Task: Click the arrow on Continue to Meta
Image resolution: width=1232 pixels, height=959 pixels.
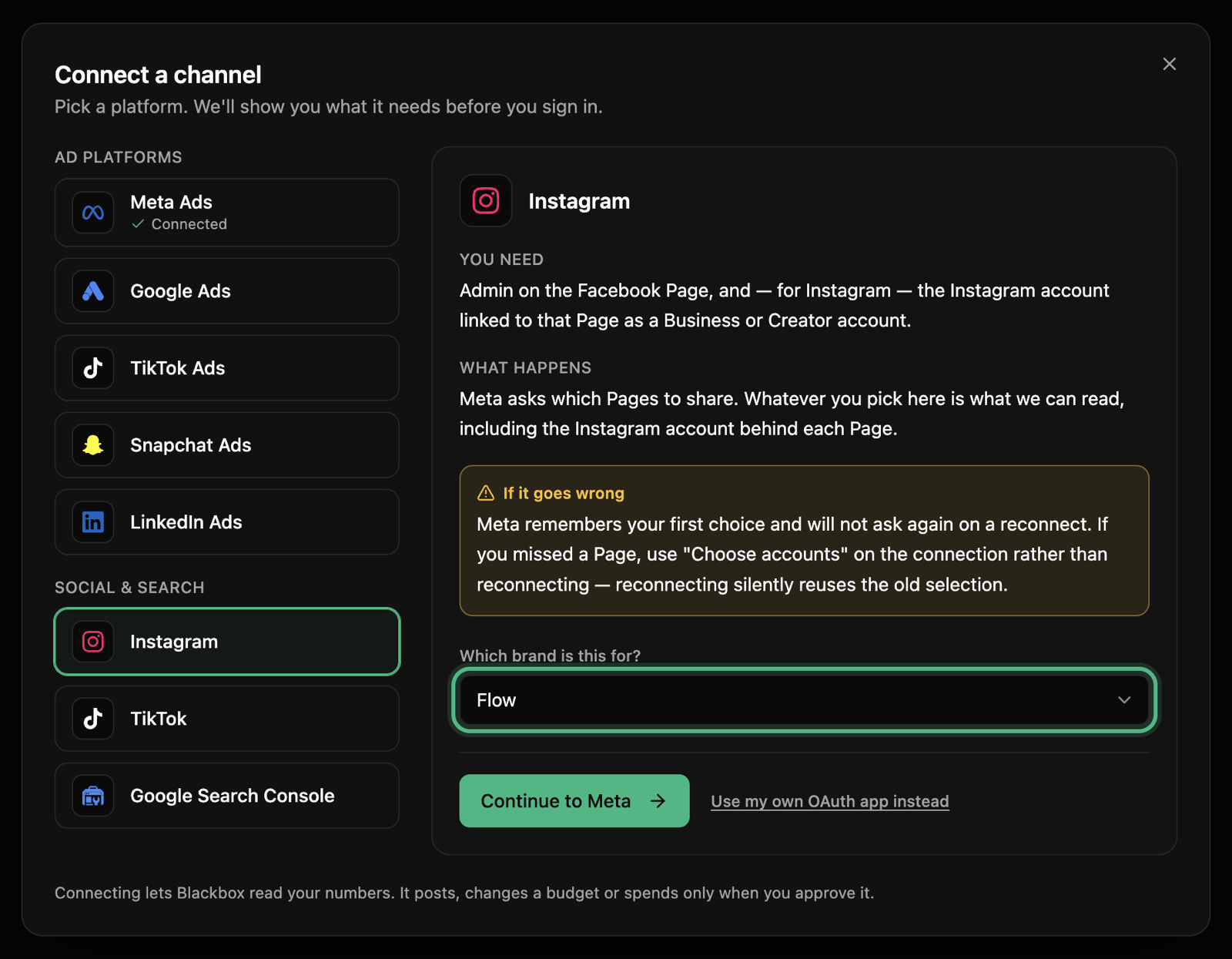Action: pos(658,801)
